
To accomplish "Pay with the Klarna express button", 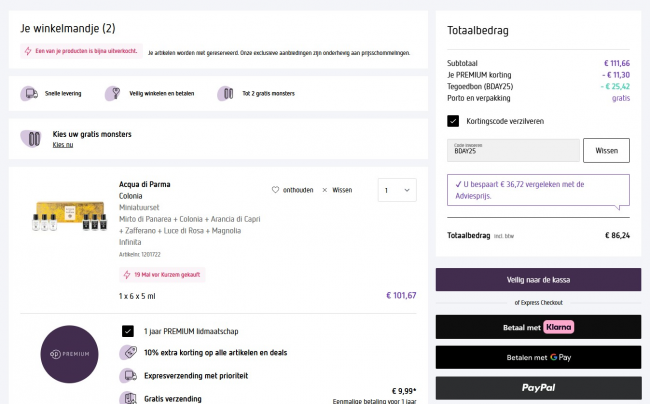I will (x=538, y=327).
